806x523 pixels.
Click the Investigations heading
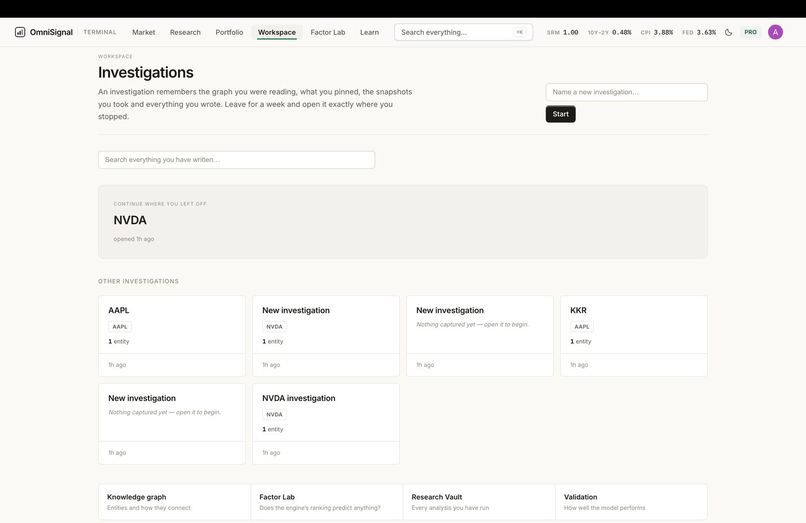tap(146, 73)
